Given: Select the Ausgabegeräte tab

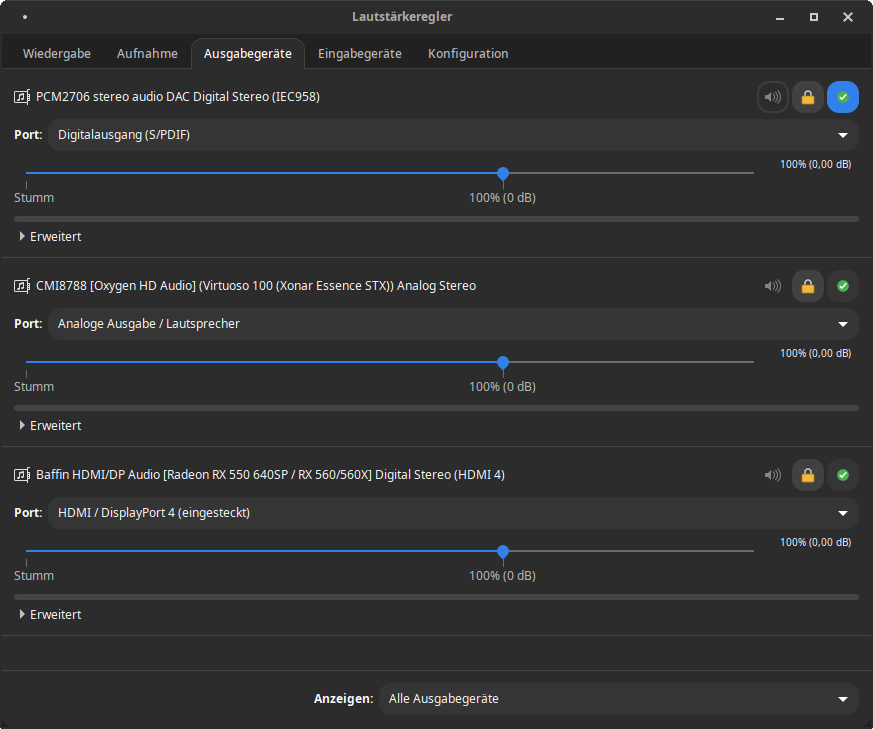Looking at the screenshot, I should 248,53.
